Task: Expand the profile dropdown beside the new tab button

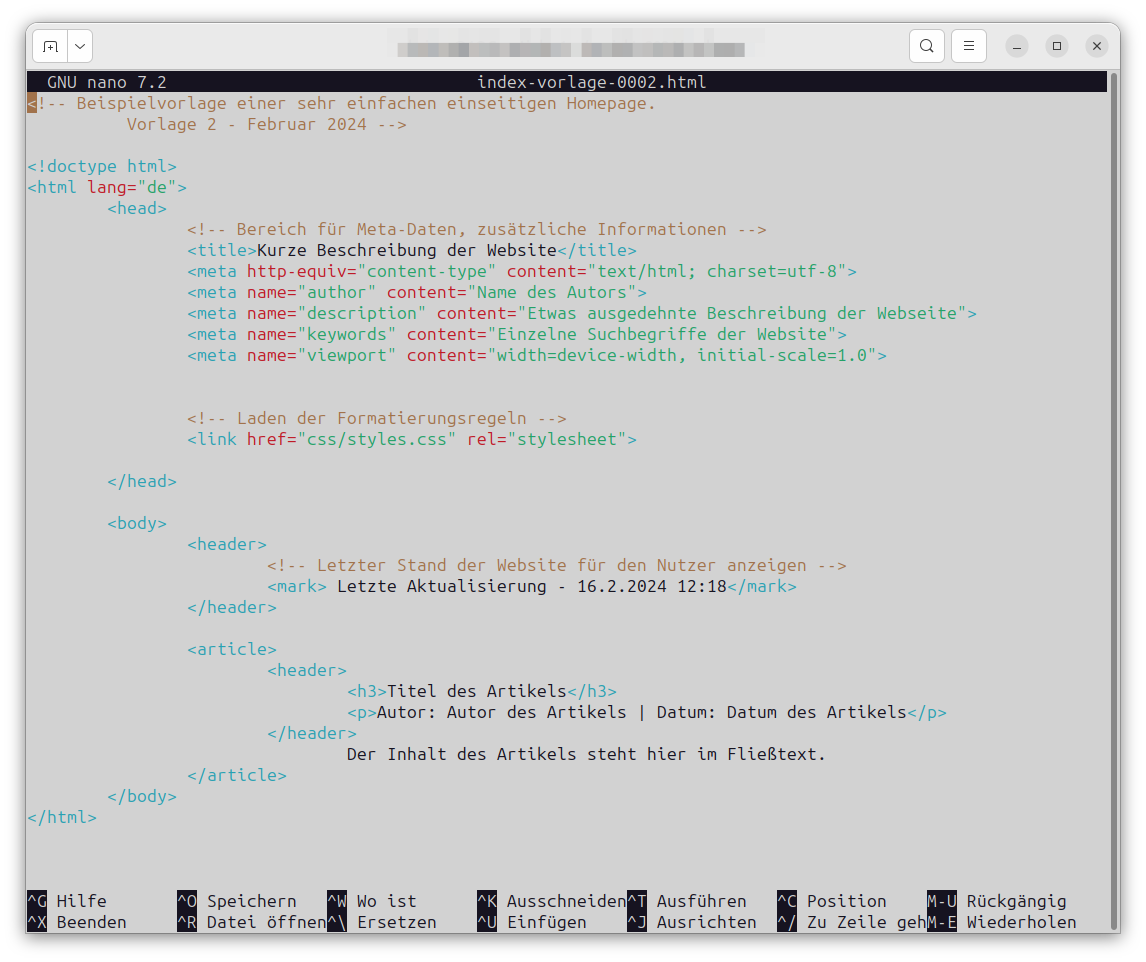Action: click(x=79, y=45)
